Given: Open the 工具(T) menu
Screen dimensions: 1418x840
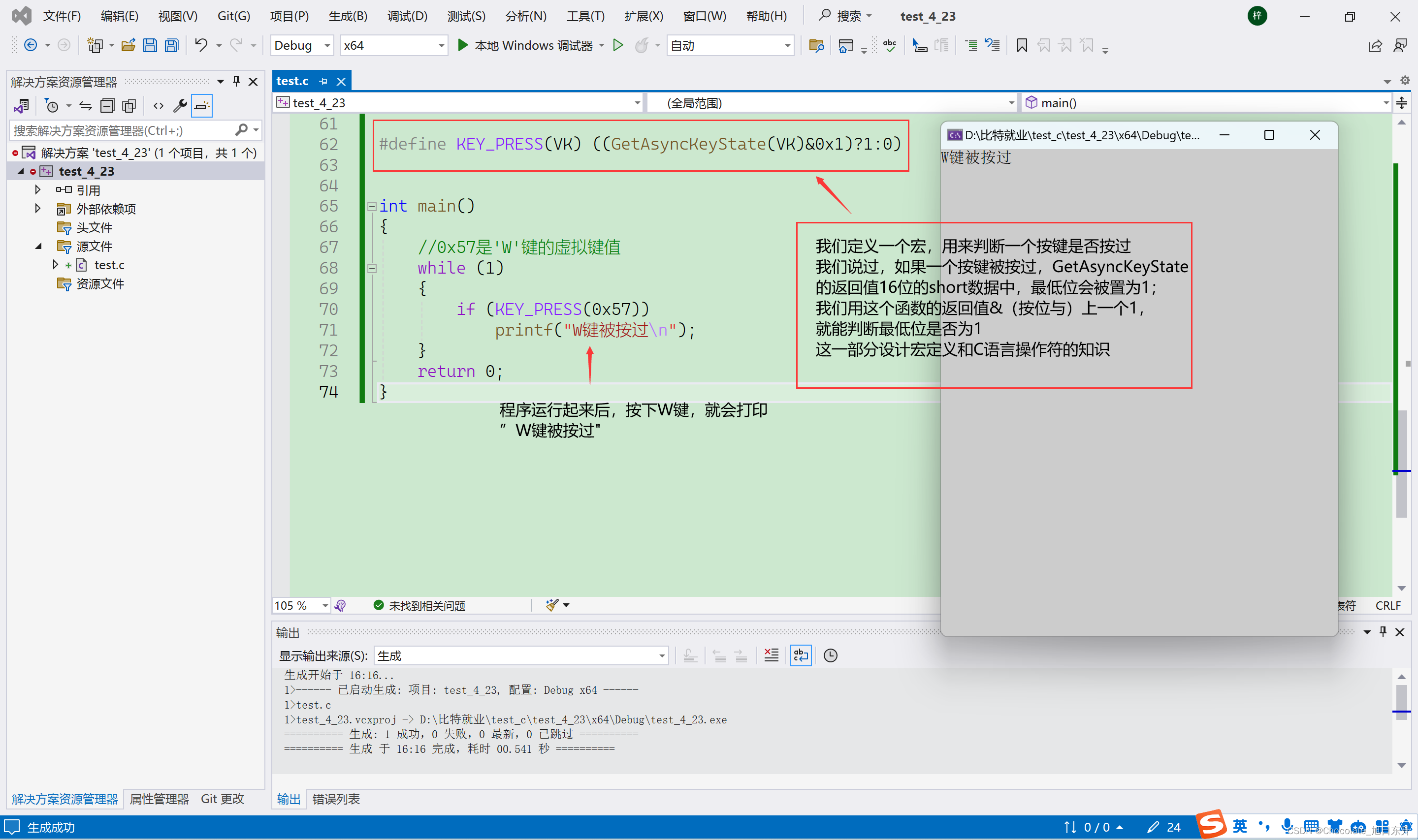Looking at the screenshot, I should pyautogui.click(x=585, y=16).
